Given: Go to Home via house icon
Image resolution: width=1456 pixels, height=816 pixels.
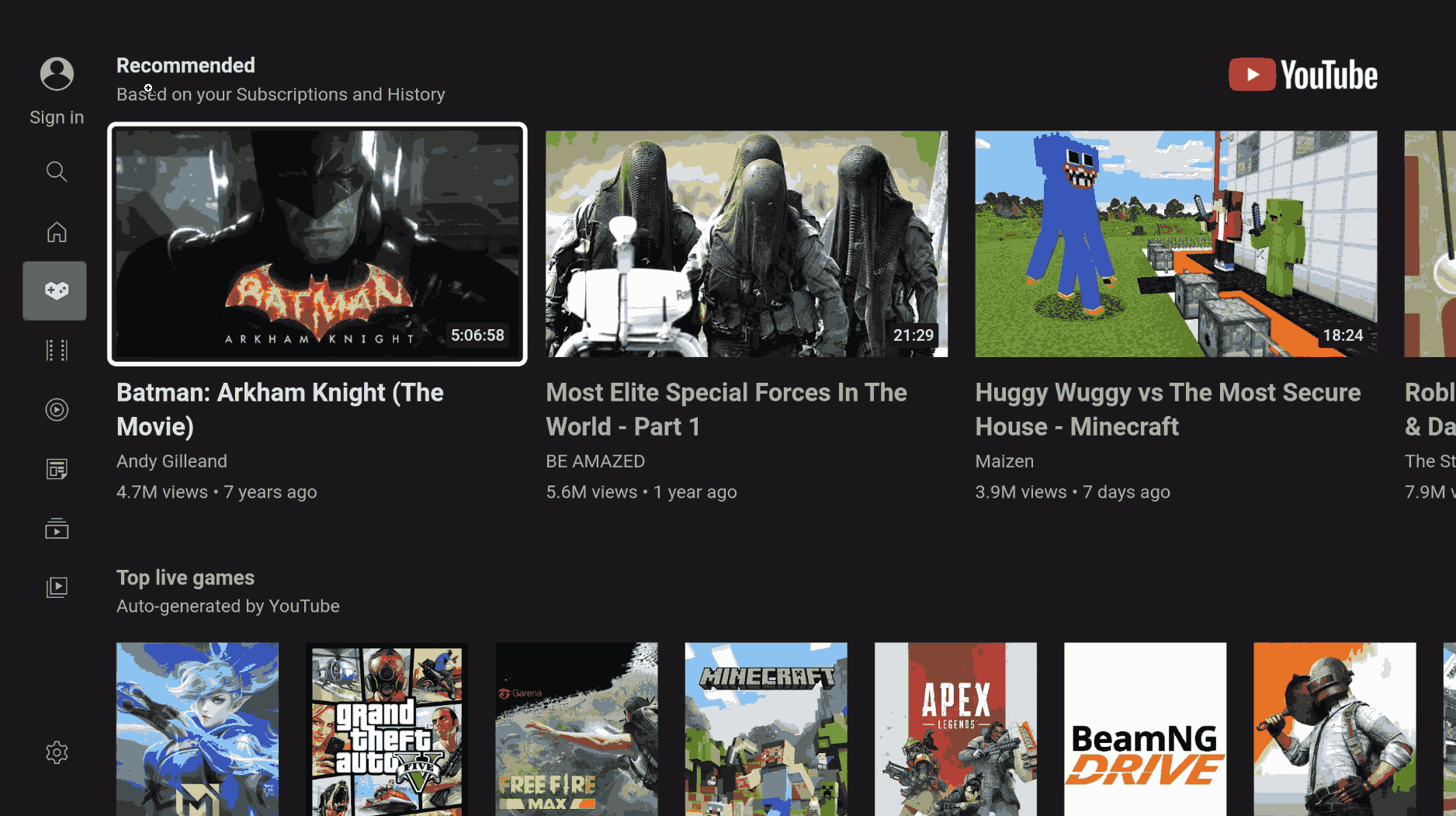Looking at the screenshot, I should coord(57,231).
